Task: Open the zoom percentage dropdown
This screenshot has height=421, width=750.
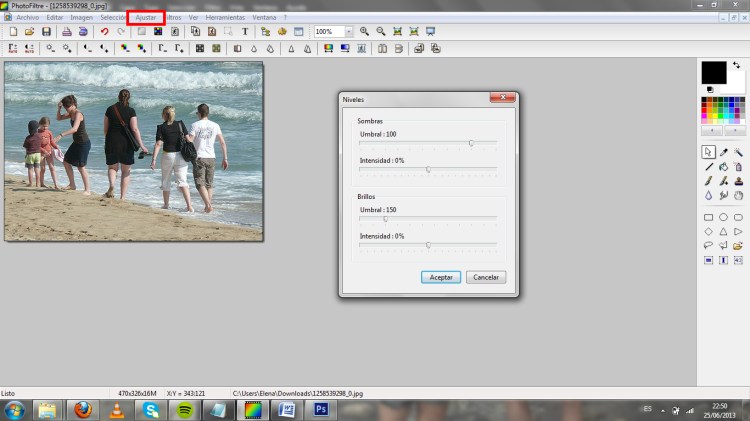Action: (x=348, y=32)
